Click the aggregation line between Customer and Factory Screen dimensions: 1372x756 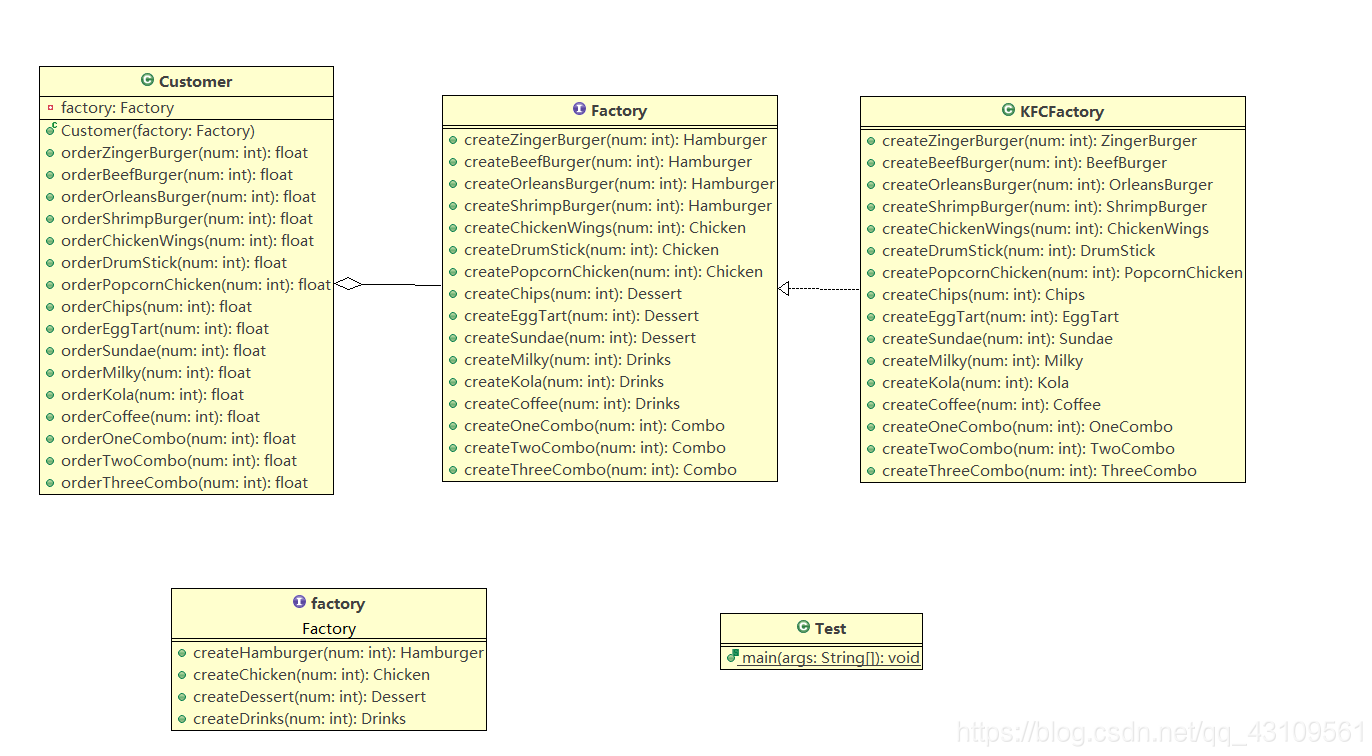[402, 285]
